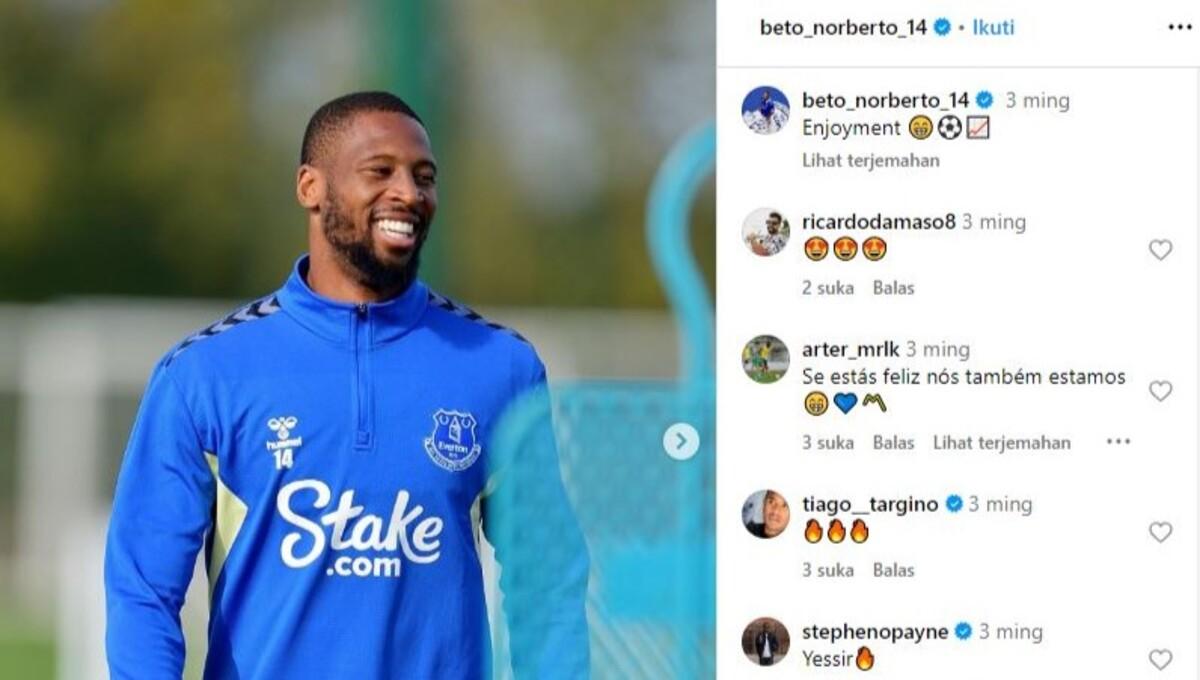Open tiago__targino's profile picture
The width and height of the screenshot is (1200, 680).
point(766,514)
